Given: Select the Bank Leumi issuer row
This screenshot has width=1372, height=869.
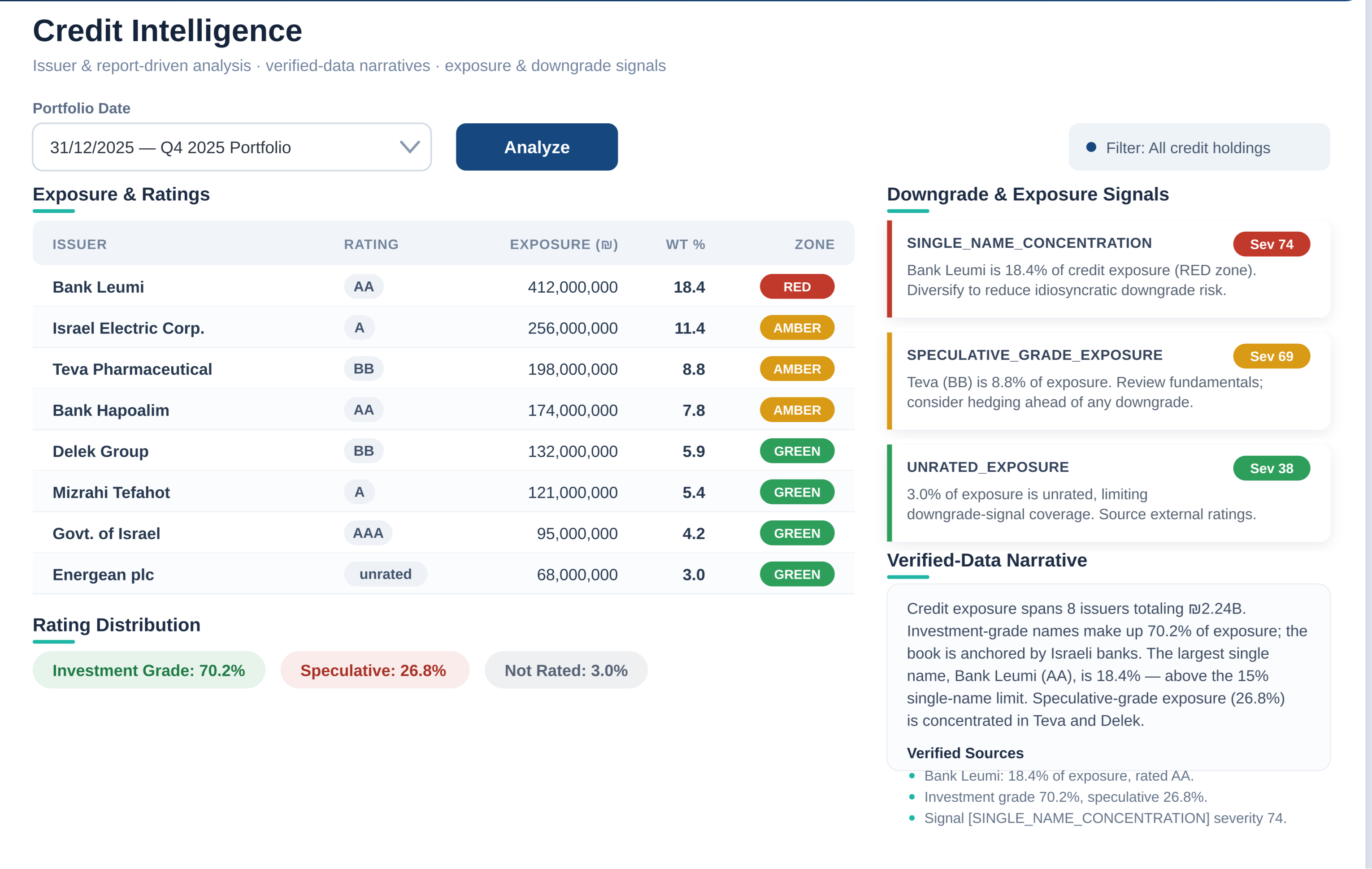Looking at the screenshot, I should 443,286.
